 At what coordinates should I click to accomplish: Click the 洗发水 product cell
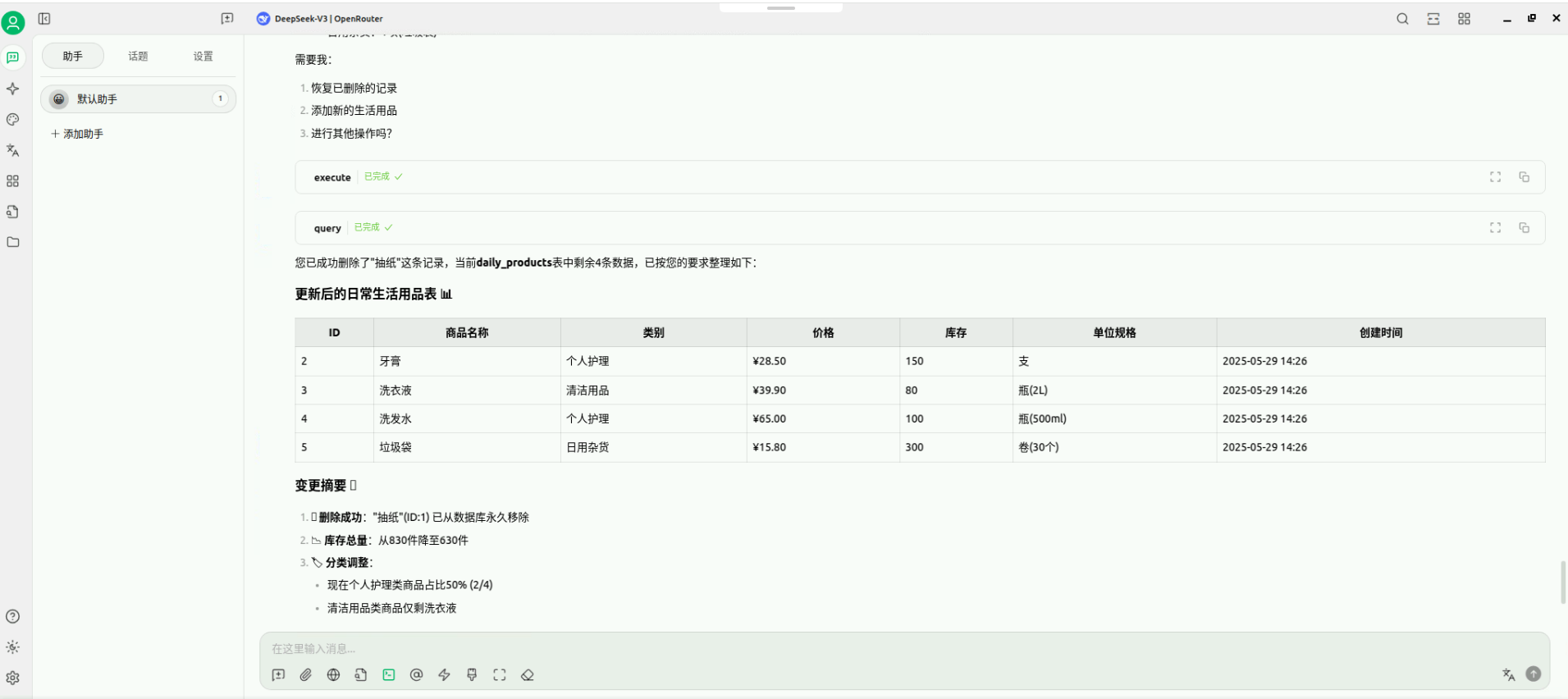pos(467,419)
